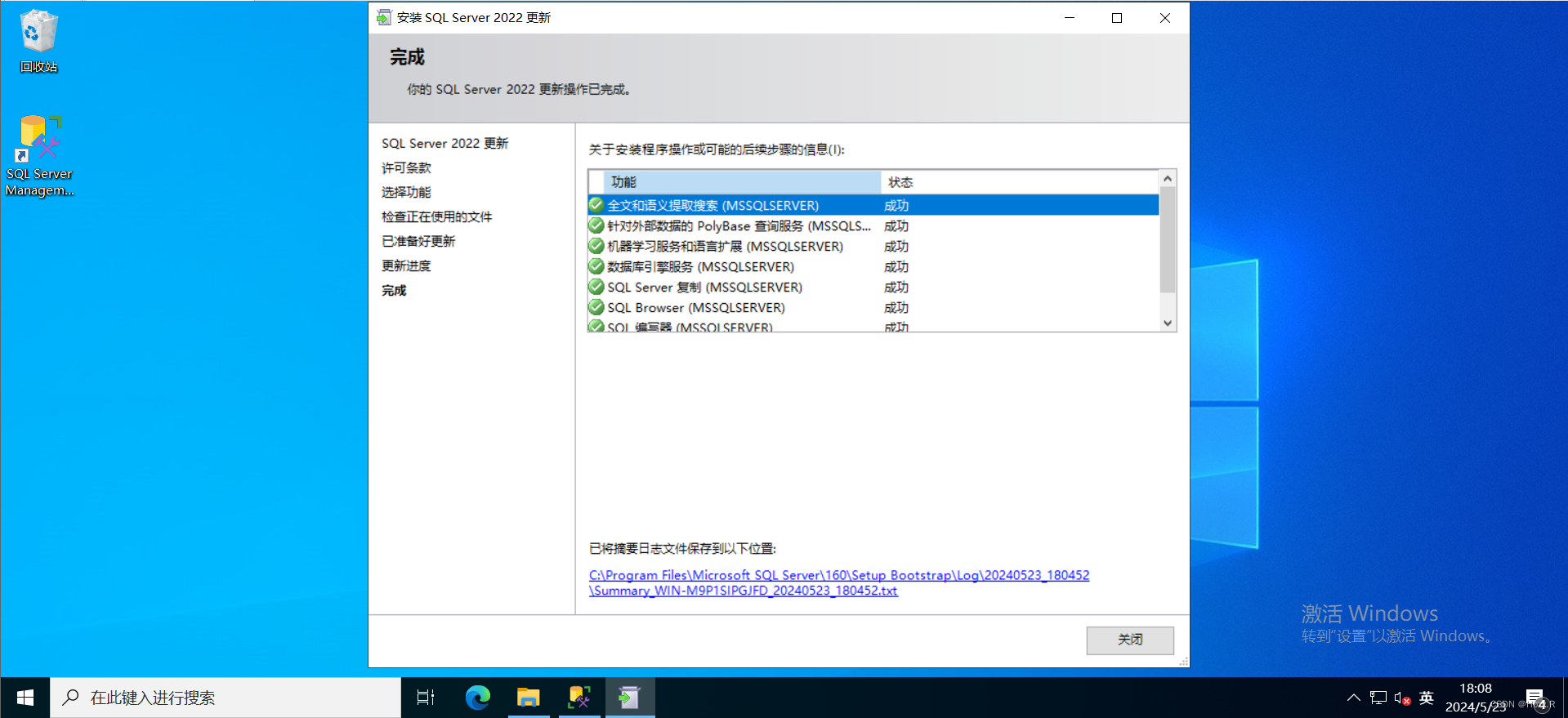Select the 更新进度 step
1568x718 pixels.
(406, 265)
